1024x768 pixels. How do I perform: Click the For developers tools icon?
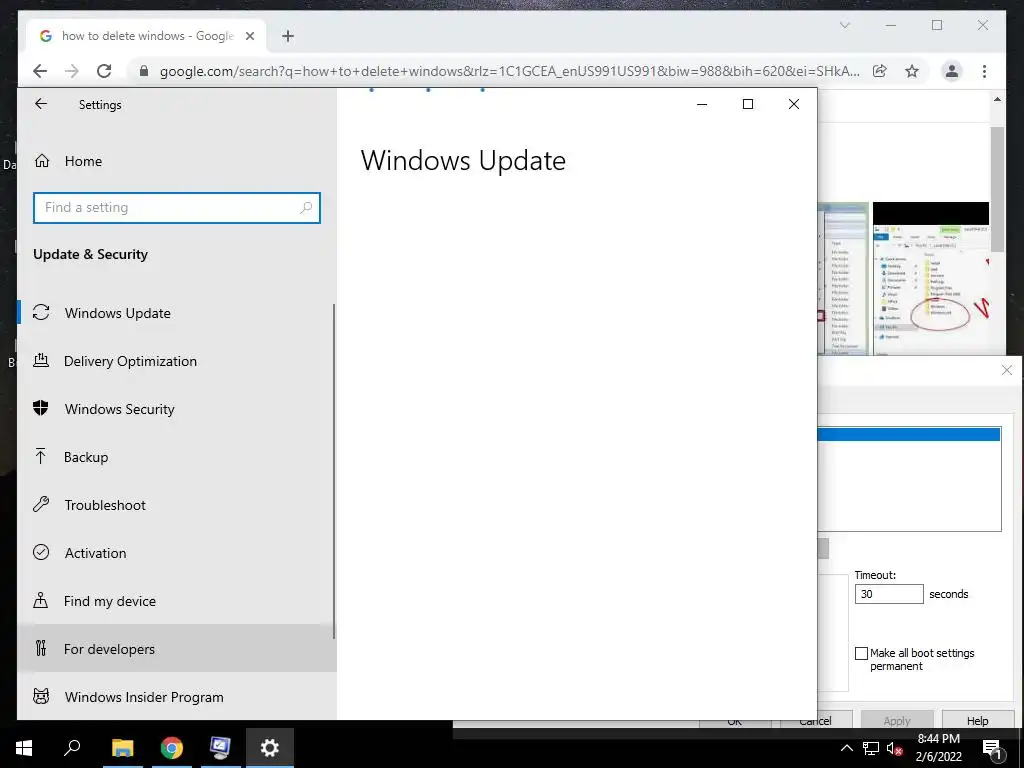pos(41,648)
